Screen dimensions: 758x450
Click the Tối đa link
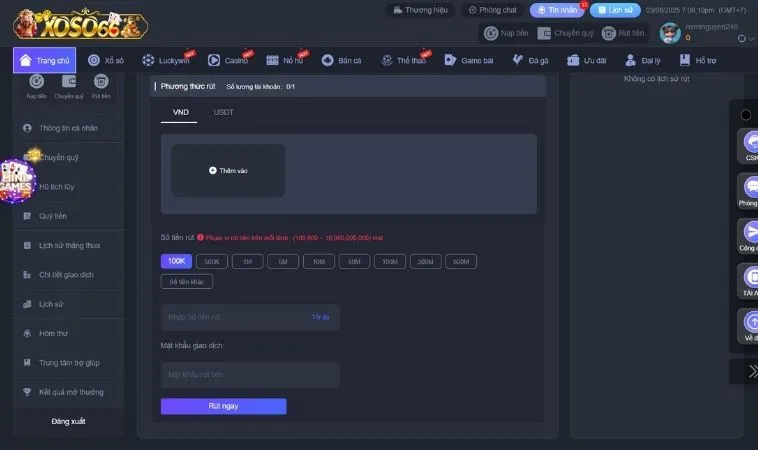pos(320,317)
